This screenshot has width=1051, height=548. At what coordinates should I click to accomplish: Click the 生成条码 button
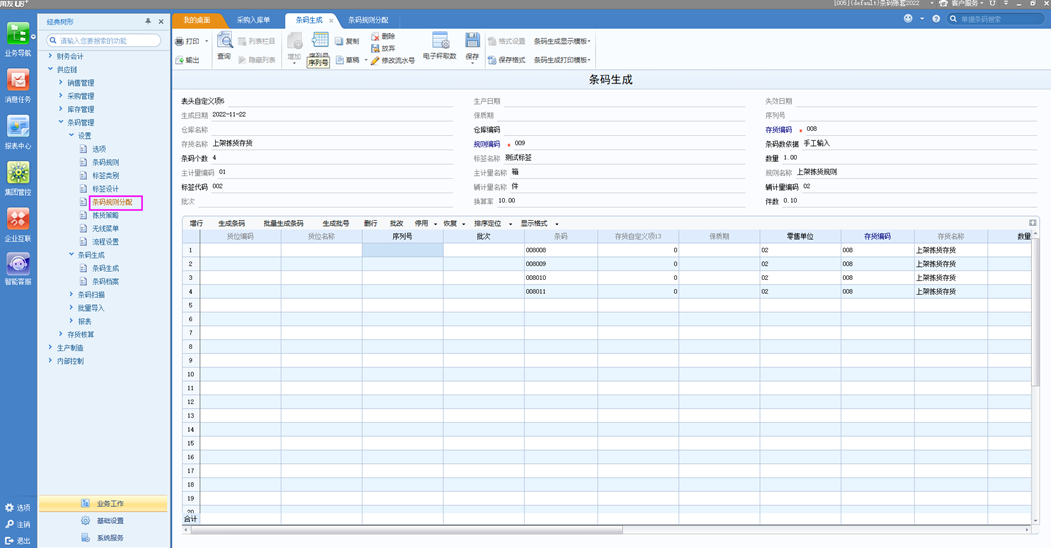tap(231, 223)
